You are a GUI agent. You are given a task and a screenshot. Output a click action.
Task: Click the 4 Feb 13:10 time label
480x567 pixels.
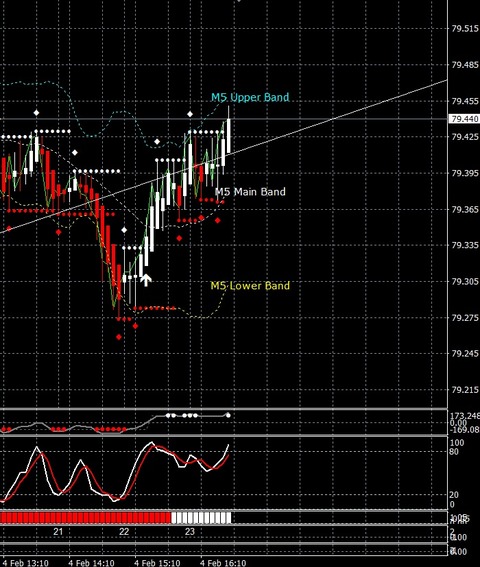tap(25, 563)
